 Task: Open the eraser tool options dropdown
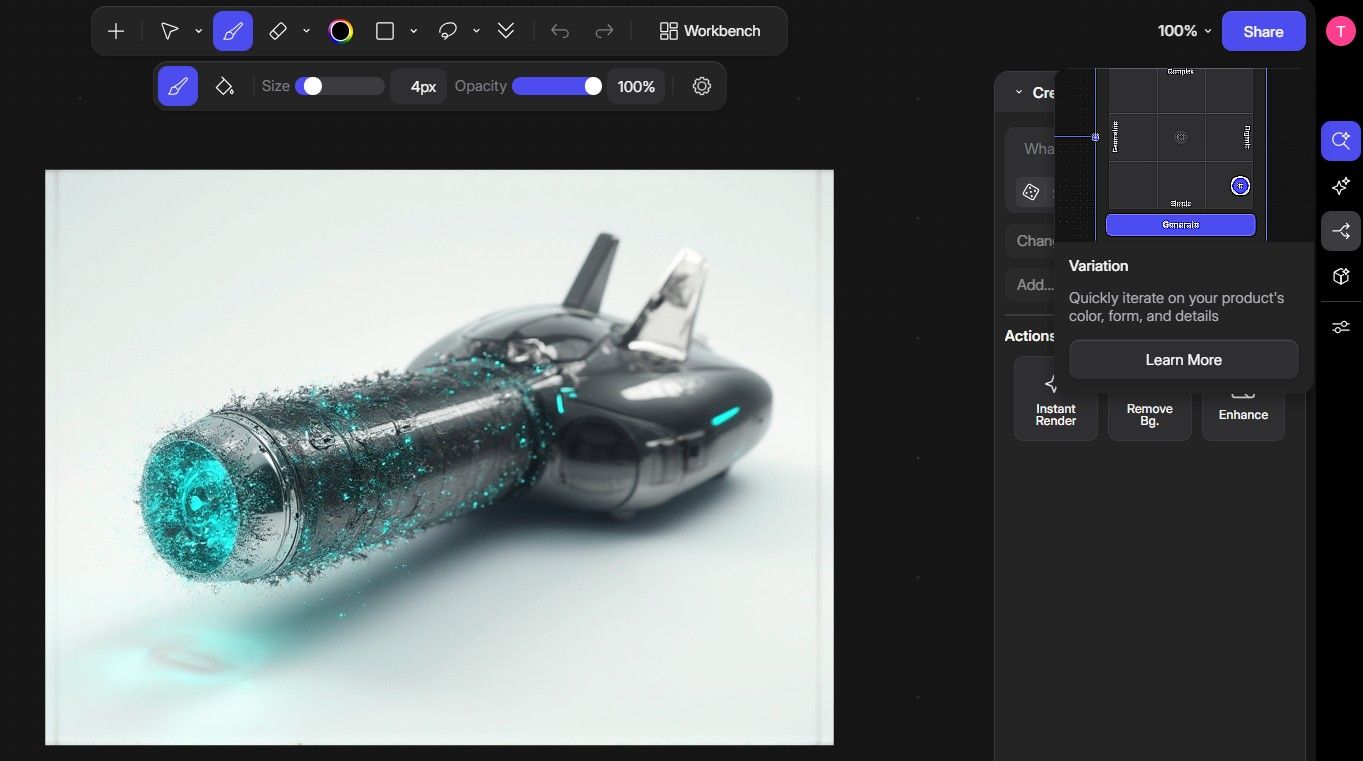coord(306,31)
